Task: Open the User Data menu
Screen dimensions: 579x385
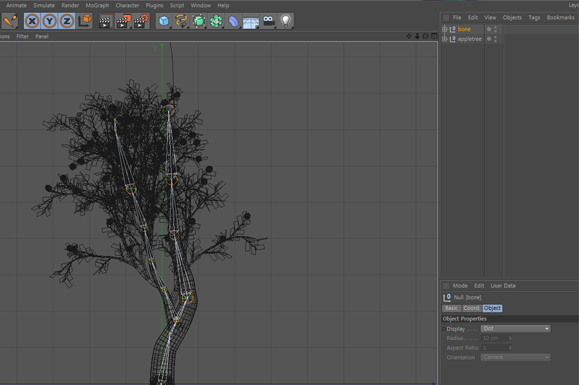Action: point(503,286)
